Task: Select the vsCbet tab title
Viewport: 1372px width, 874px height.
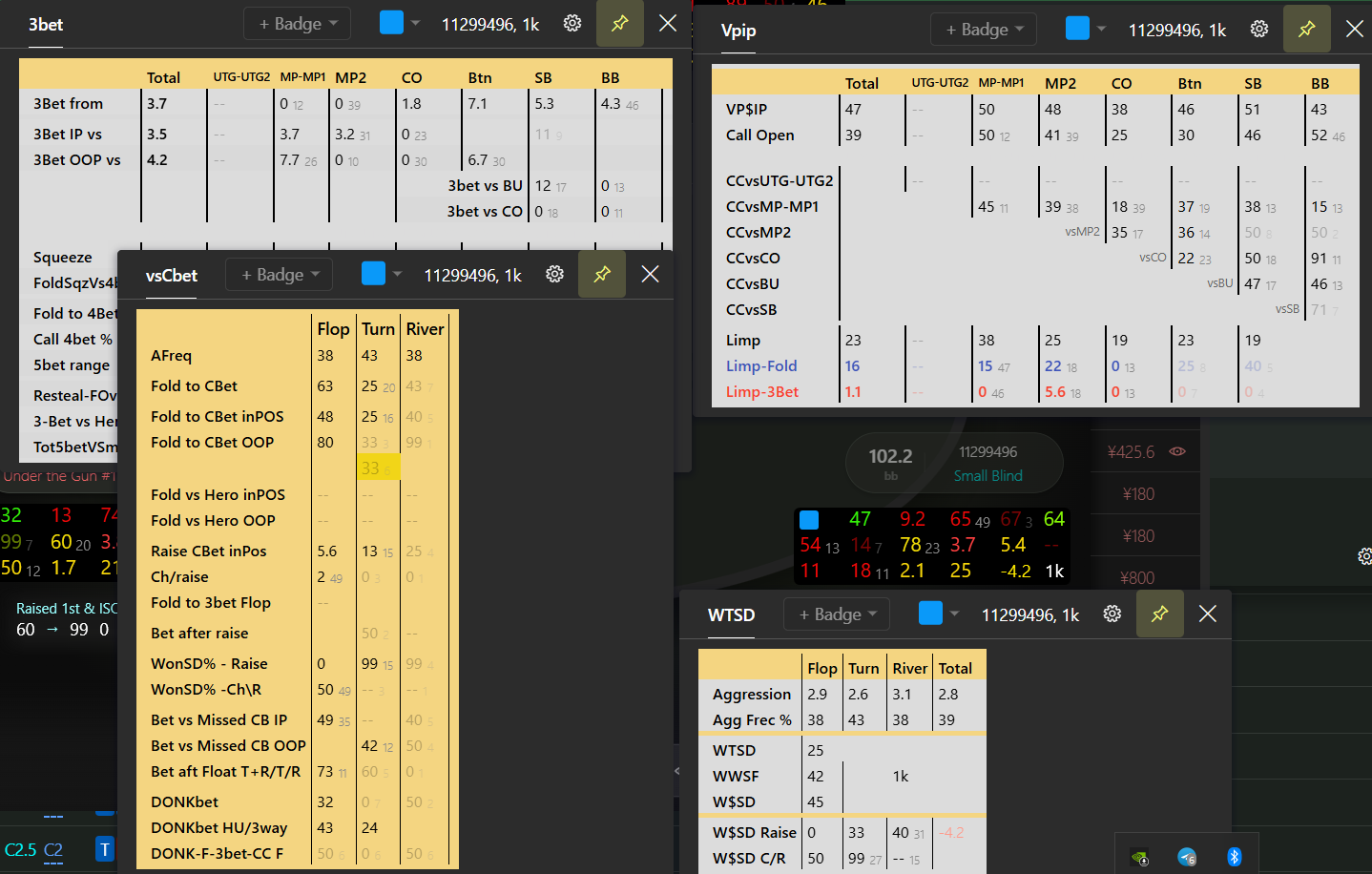Action: click(172, 276)
